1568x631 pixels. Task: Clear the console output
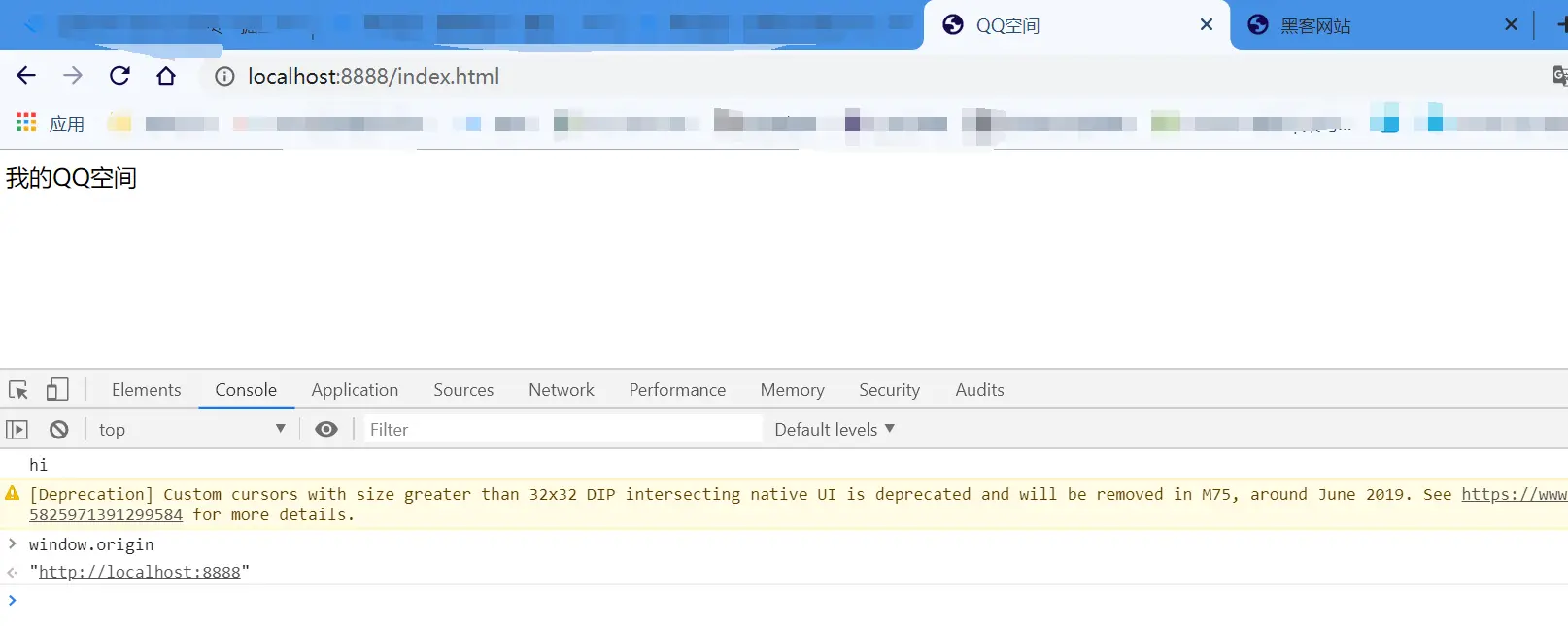click(x=59, y=430)
